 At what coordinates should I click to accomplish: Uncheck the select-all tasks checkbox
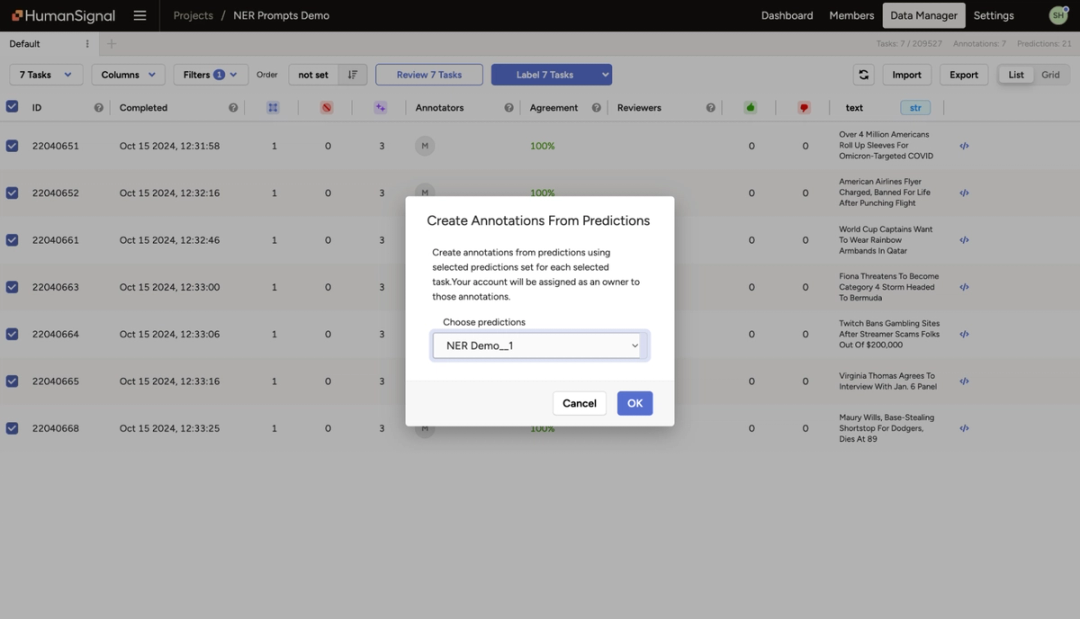coord(11,107)
